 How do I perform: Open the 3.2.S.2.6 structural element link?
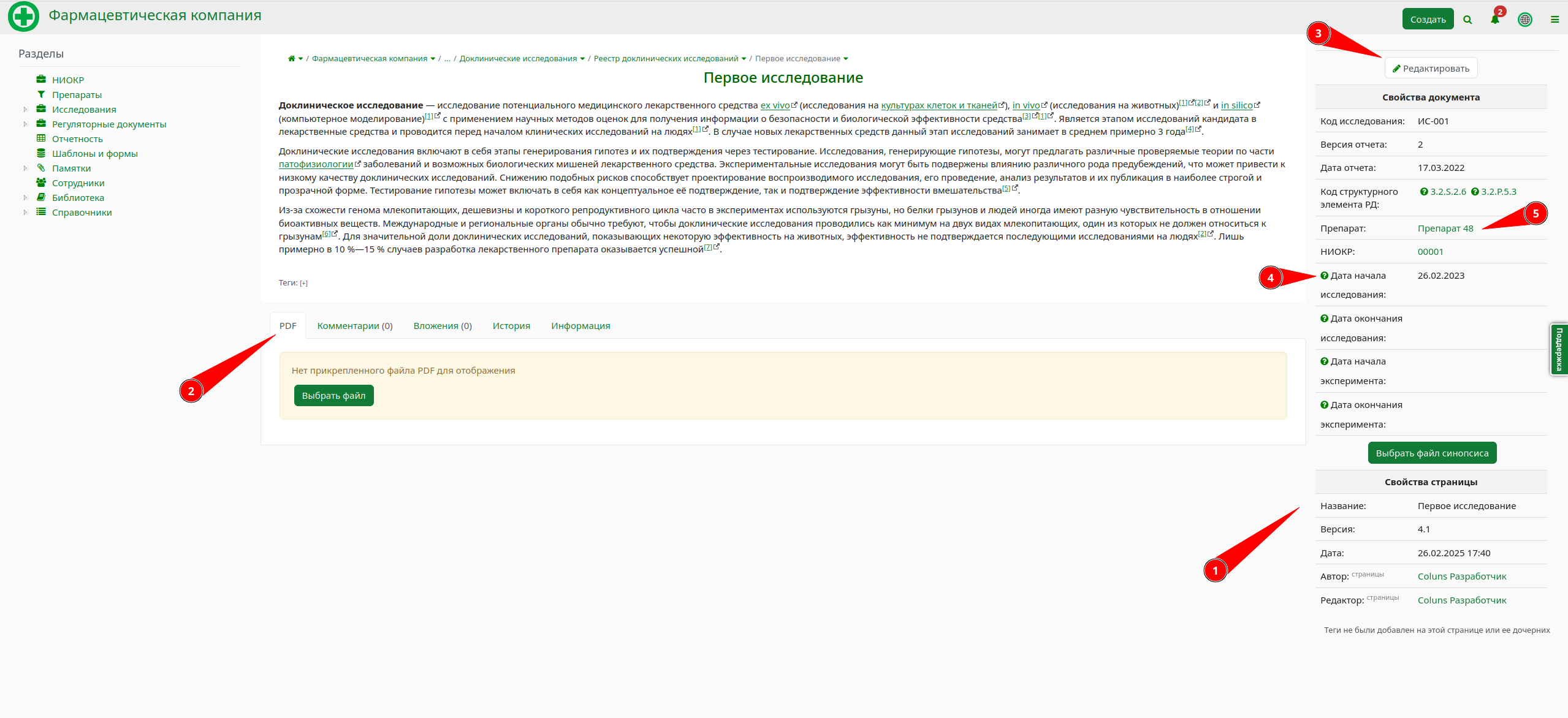pos(1448,192)
